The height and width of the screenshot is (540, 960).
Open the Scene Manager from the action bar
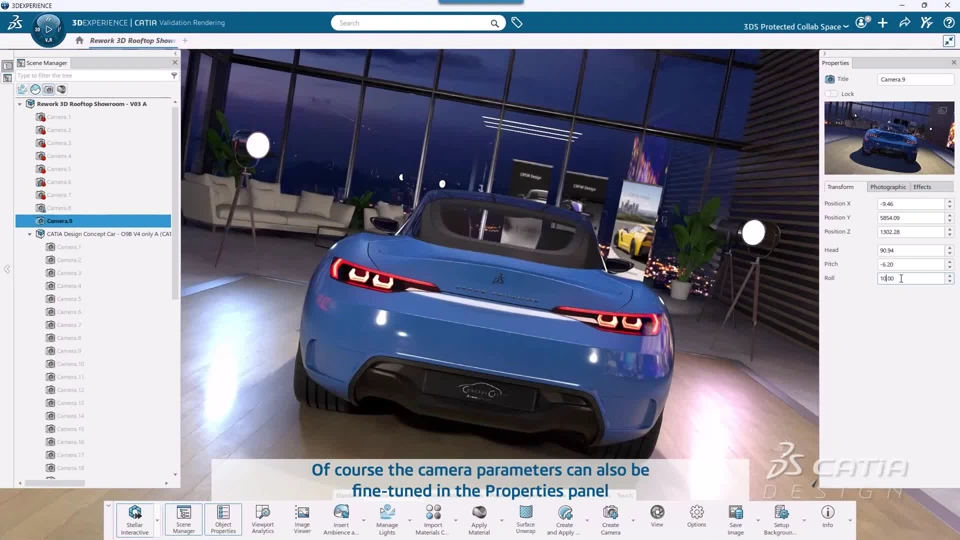point(184,519)
